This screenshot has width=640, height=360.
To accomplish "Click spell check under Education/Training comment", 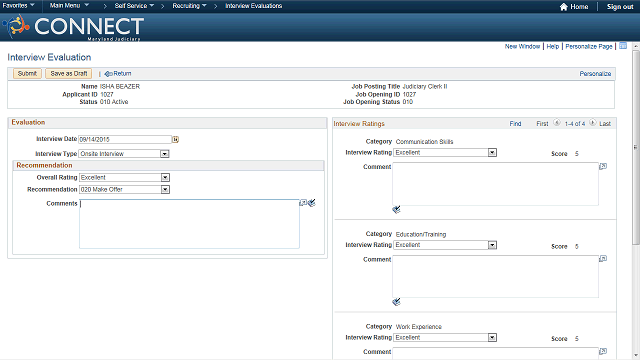I will point(396,302).
